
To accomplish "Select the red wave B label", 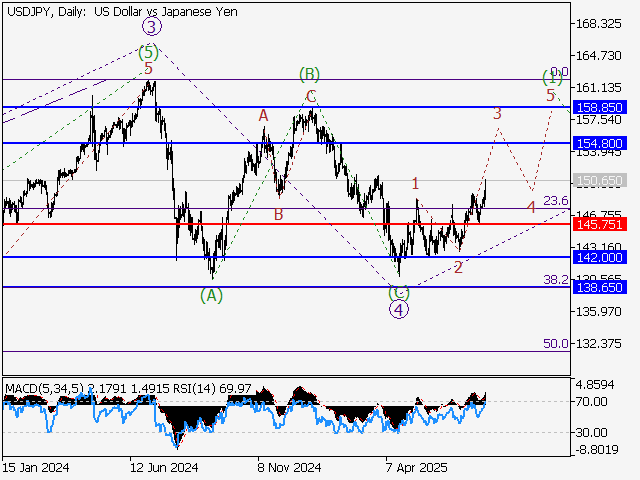I will pos(278,214).
